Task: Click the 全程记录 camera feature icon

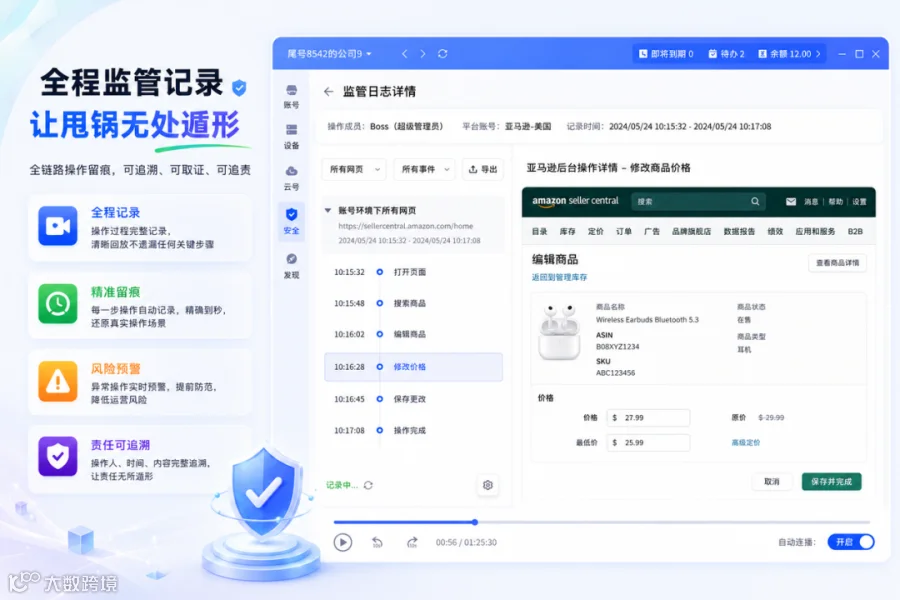Action: (58, 226)
